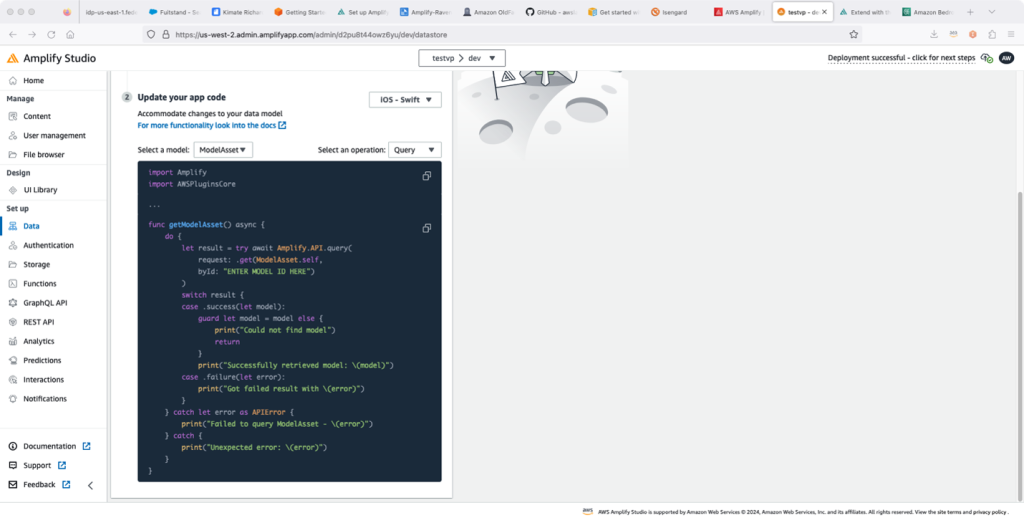Image resolution: width=1024 pixels, height=523 pixels.
Task: Click the browser URL address bar
Action: [x=502, y=35]
